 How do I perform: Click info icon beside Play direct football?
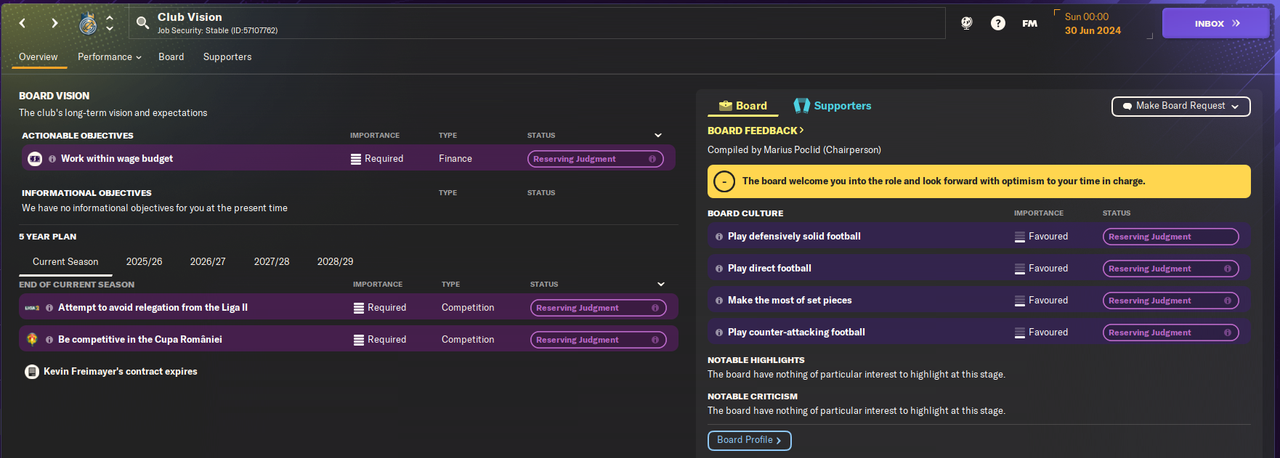(x=719, y=269)
